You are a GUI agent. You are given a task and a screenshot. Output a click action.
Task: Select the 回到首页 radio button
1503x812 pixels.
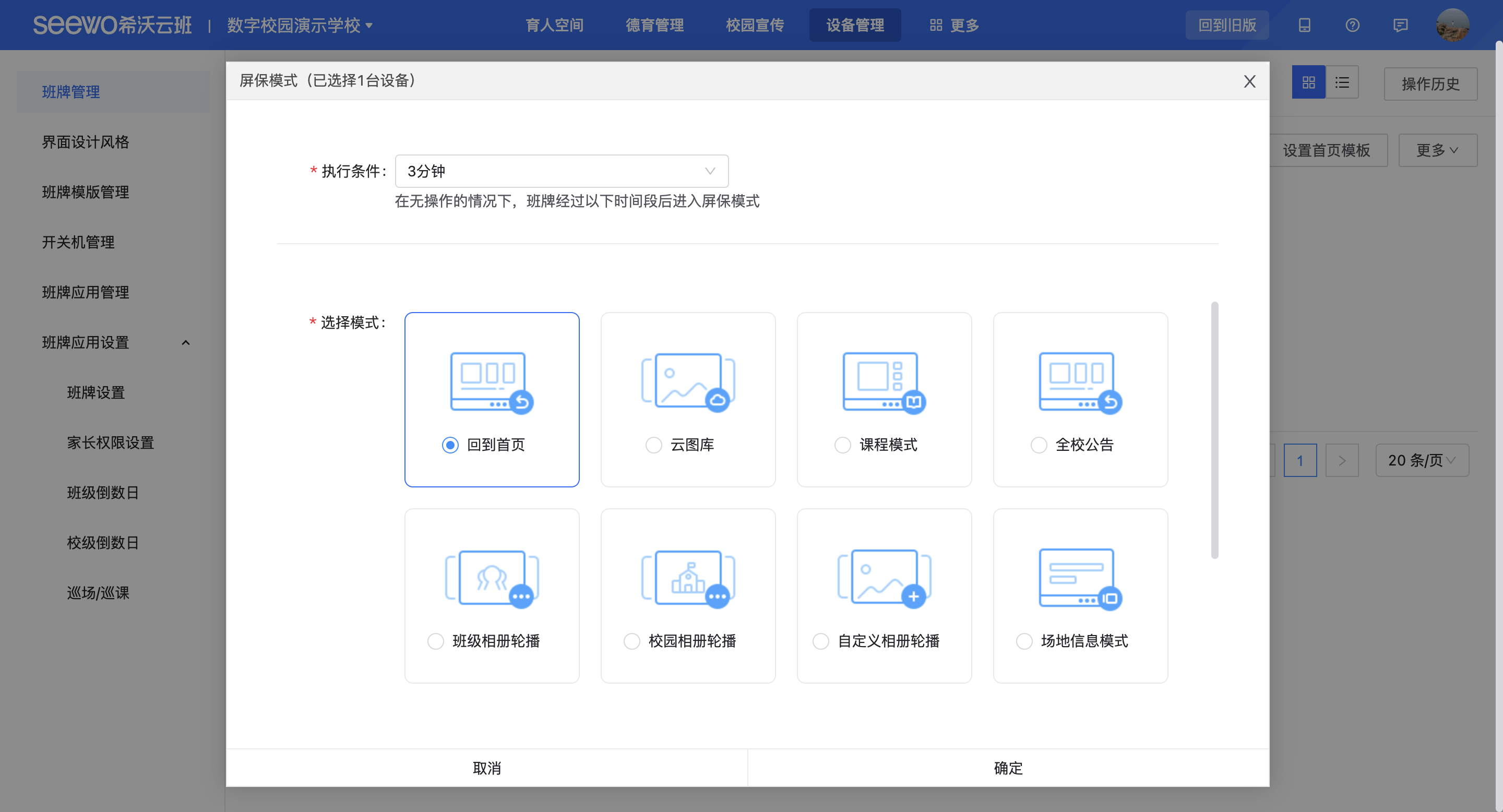tap(450, 445)
